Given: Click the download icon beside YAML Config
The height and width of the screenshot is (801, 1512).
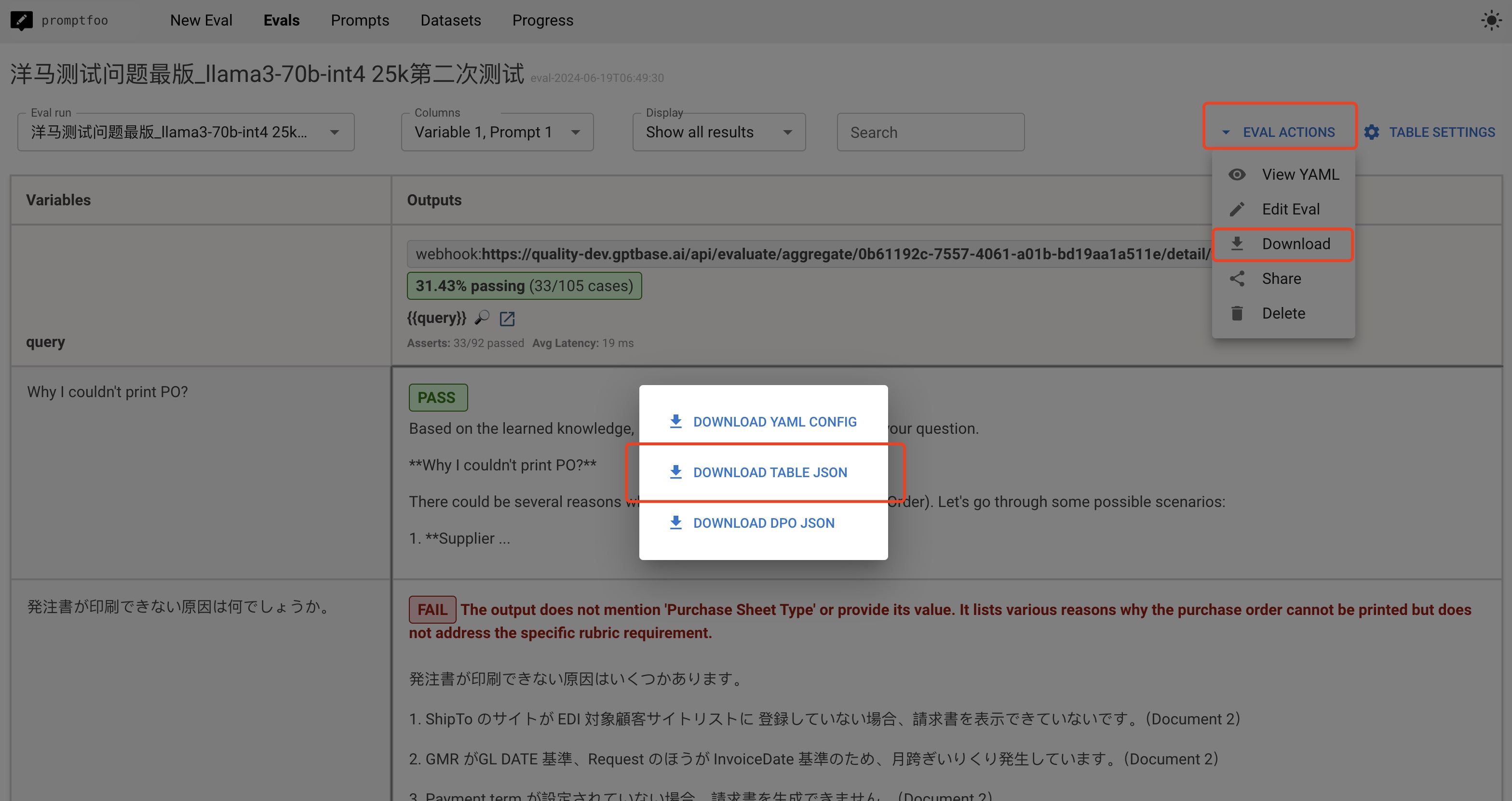Looking at the screenshot, I should click(x=675, y=421).
